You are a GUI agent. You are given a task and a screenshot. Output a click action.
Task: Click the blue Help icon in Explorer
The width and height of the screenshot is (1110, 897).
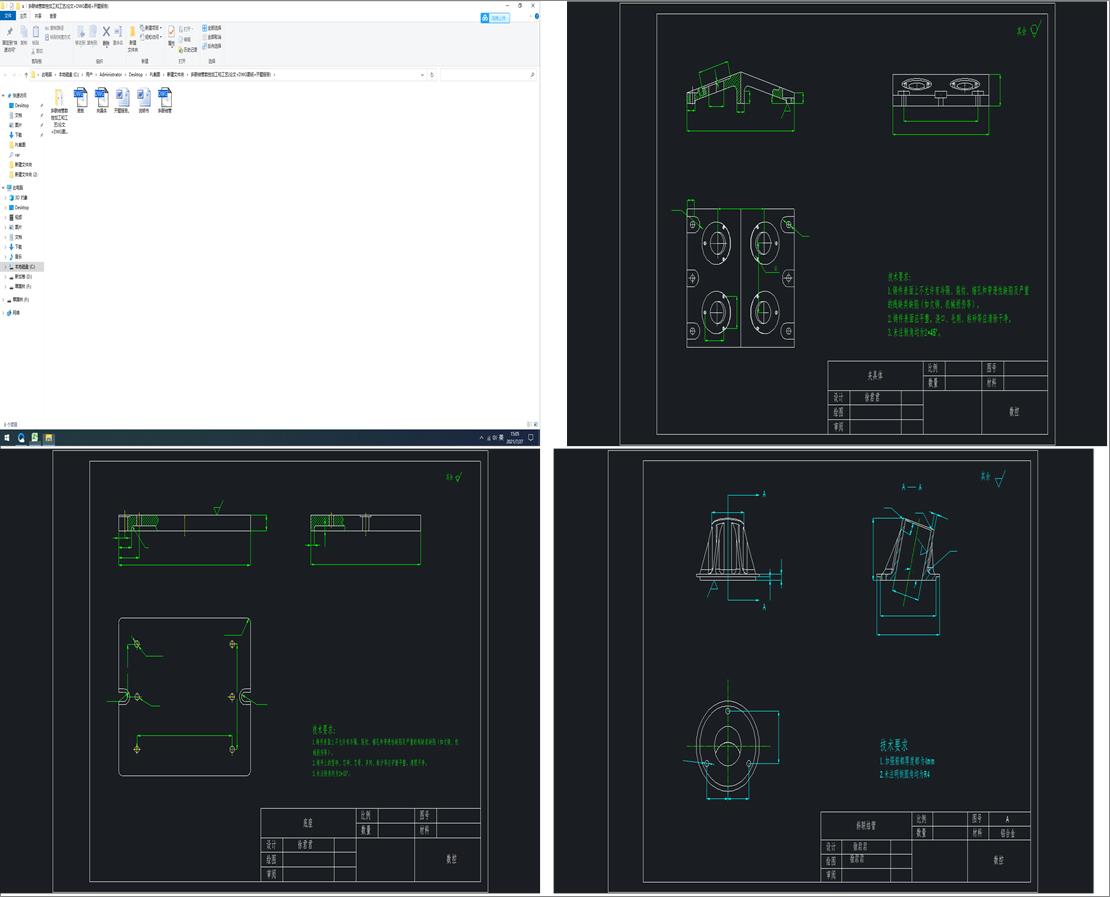537,16
